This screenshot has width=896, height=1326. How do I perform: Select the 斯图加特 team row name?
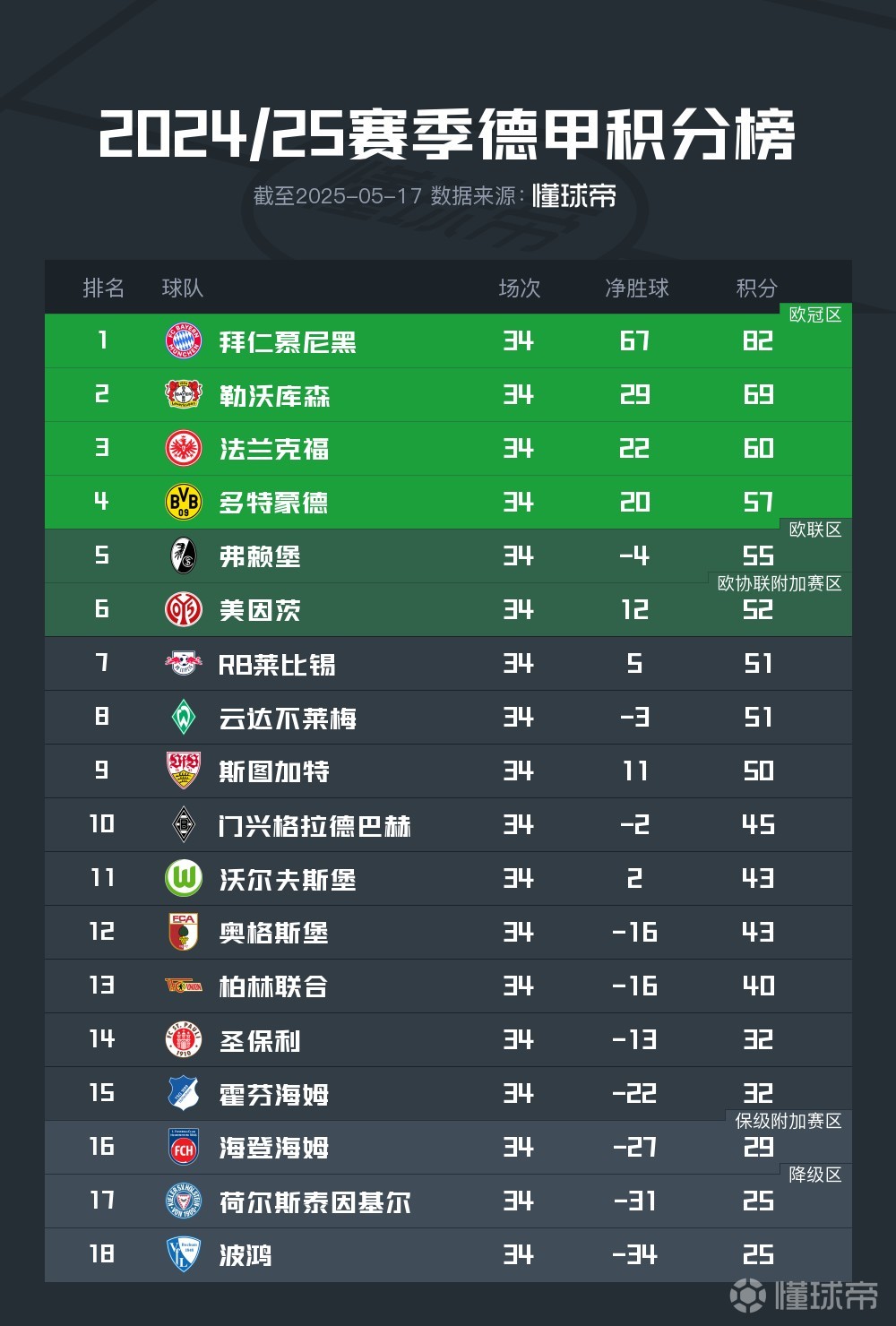[x=274, y=771]
